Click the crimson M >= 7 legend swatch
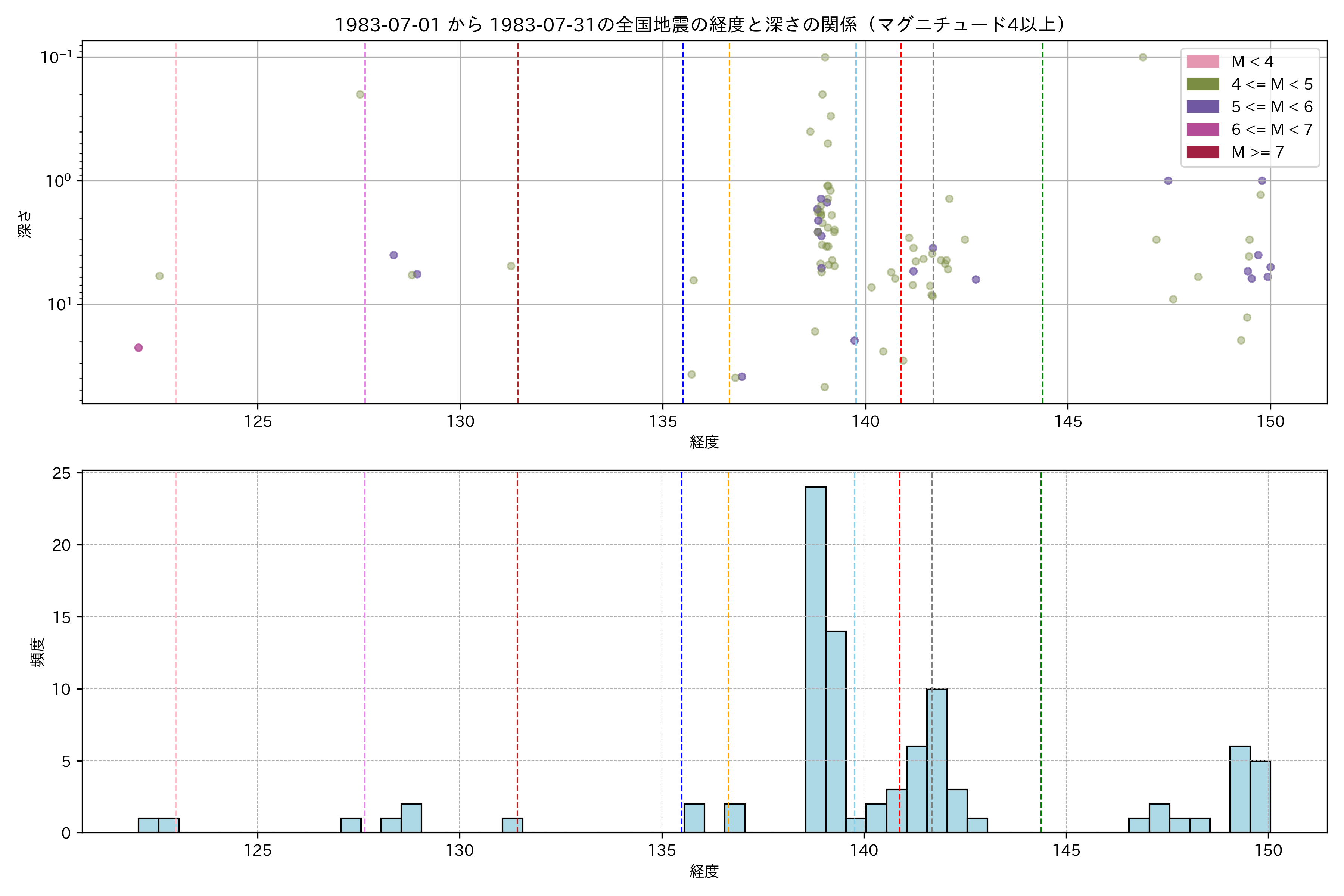This screenshot has height=896, width=1344. tap(1202, 152)
